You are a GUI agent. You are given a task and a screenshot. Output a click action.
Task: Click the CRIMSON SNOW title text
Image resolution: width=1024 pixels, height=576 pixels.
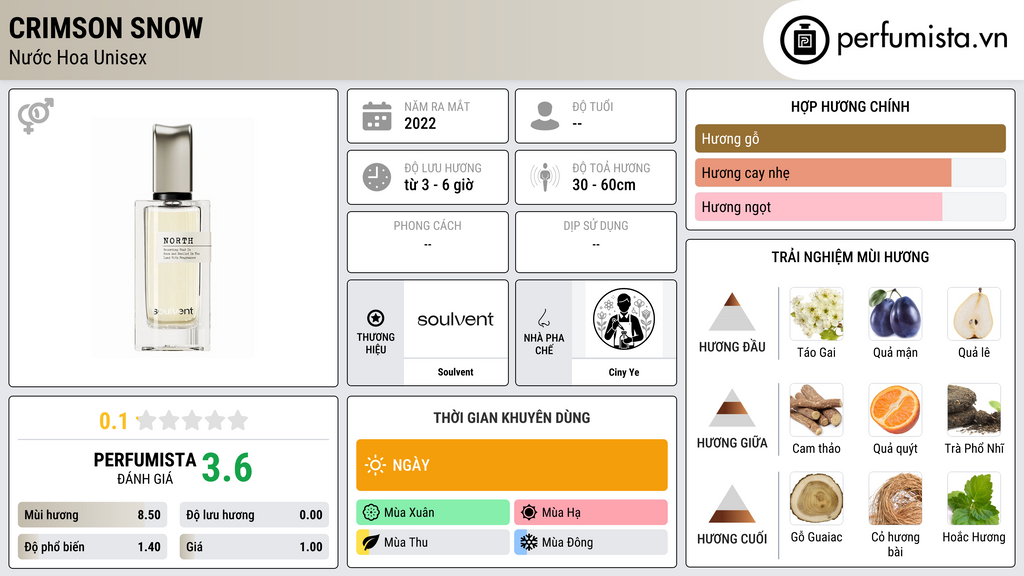coord(106,28)
